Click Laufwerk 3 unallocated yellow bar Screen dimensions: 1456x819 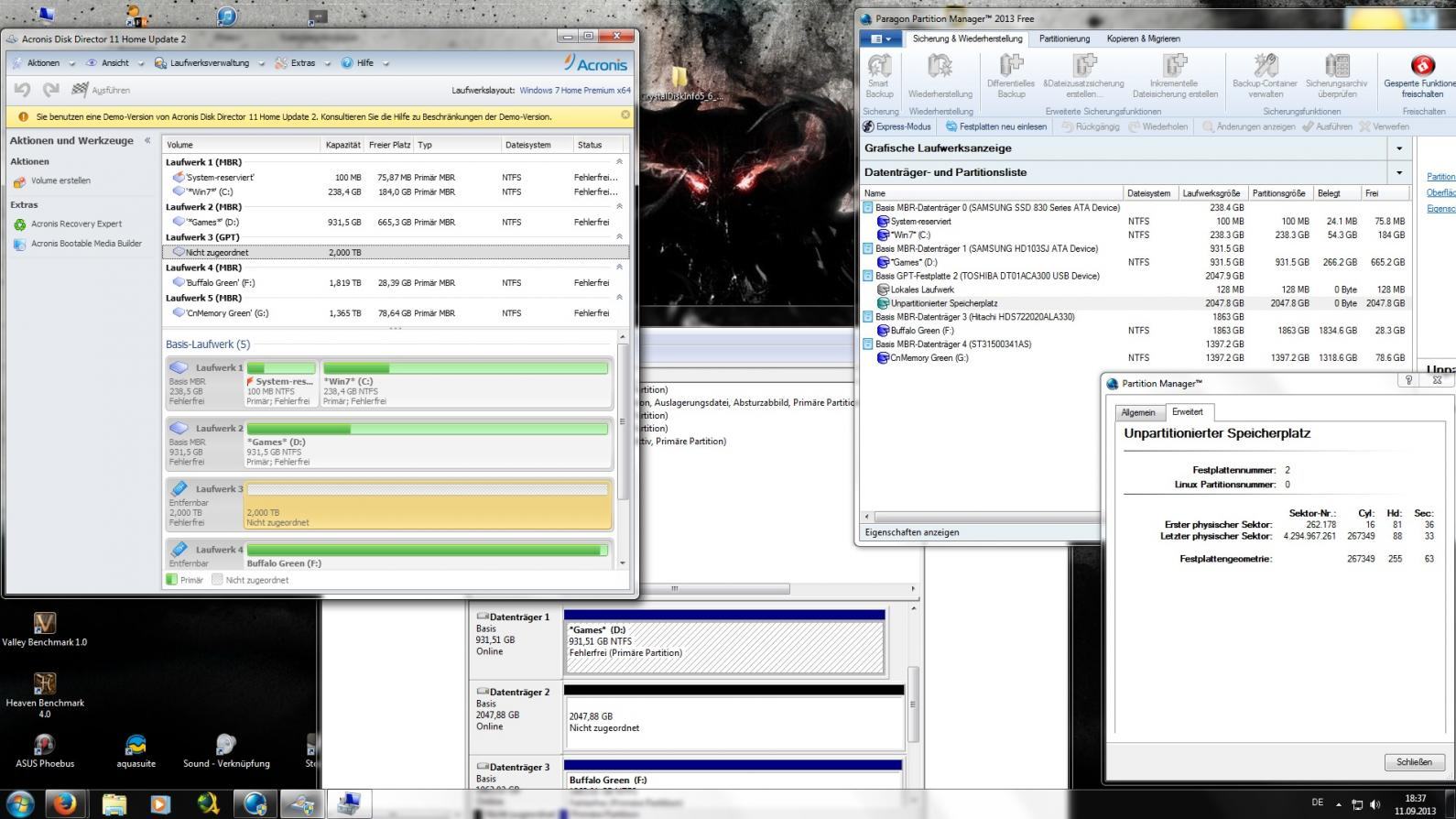coord(428,506)
